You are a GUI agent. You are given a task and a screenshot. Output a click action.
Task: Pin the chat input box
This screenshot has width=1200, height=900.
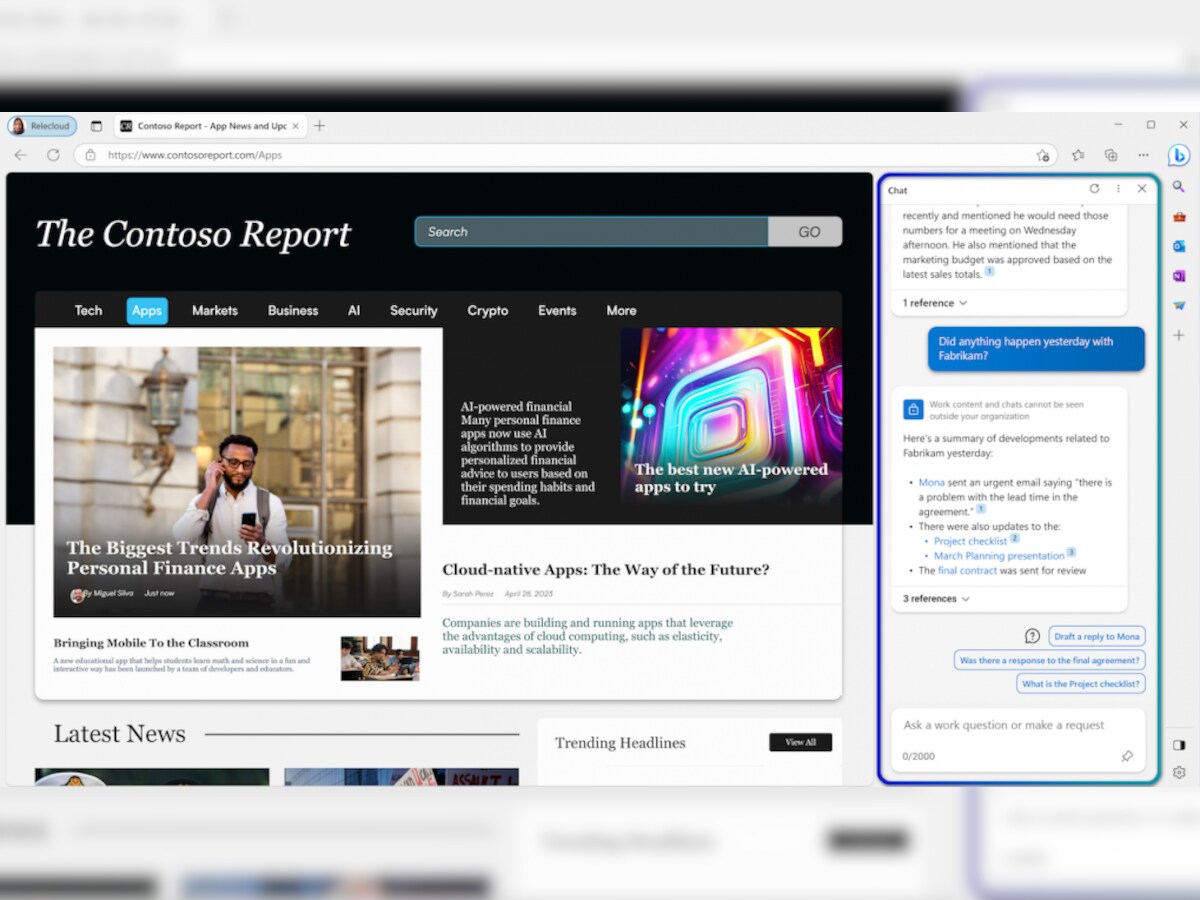coord(1127,756)
